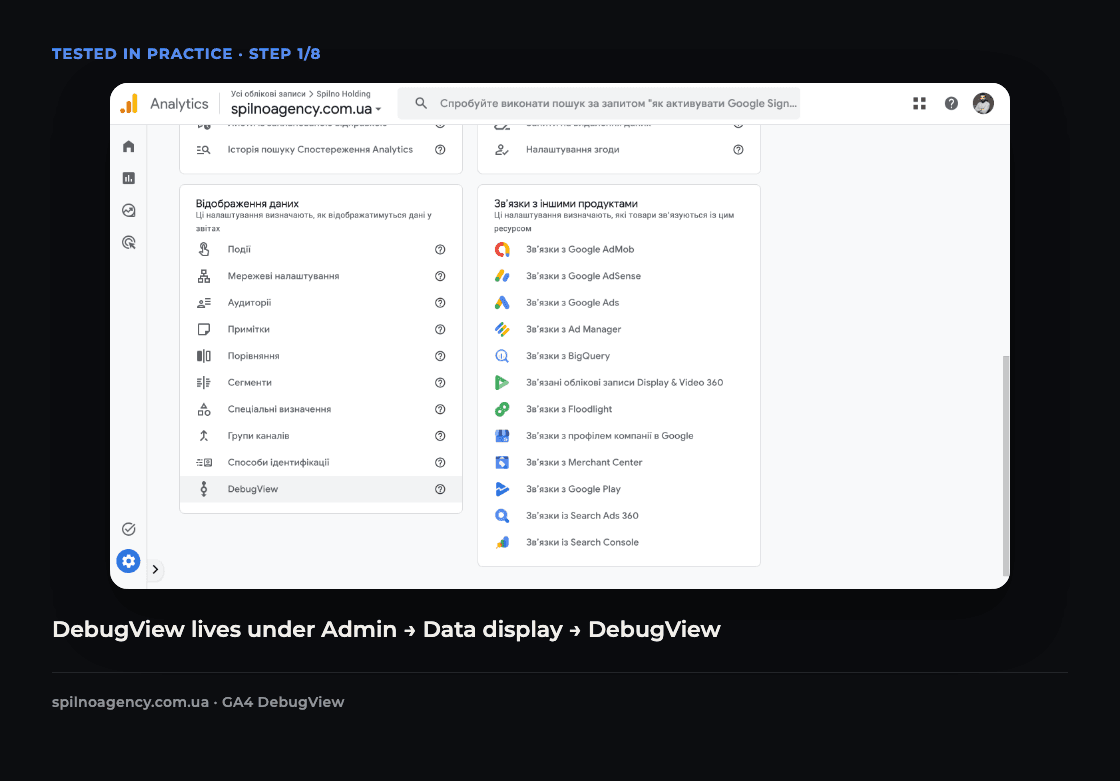
Task: Click the BigQuery icon
Action: point(502,356)
